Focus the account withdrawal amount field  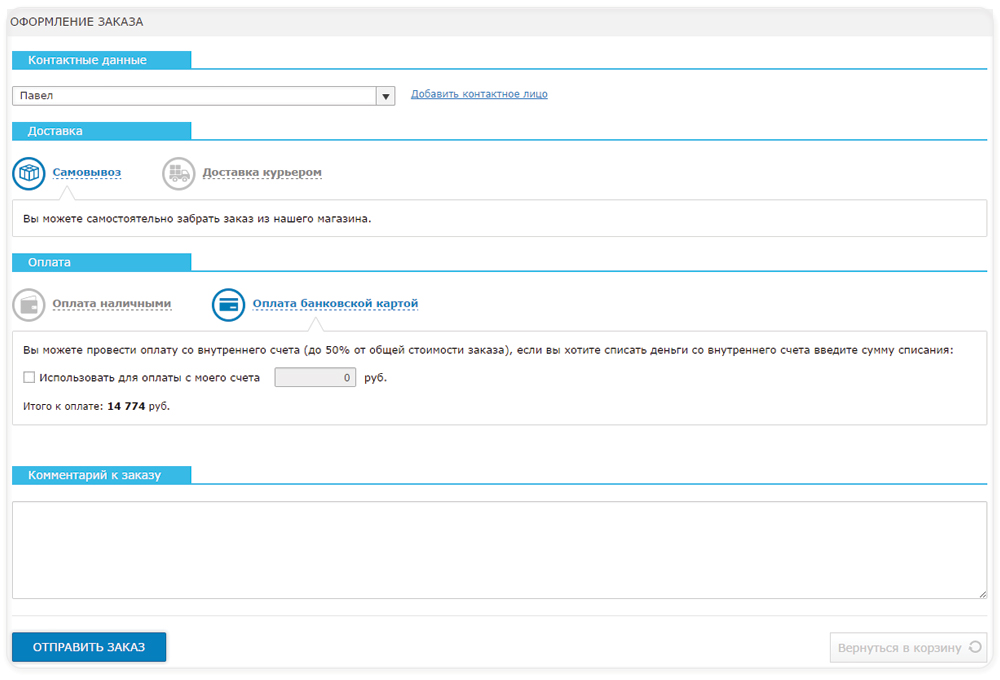pyautogui.click(x=315, y=378)
